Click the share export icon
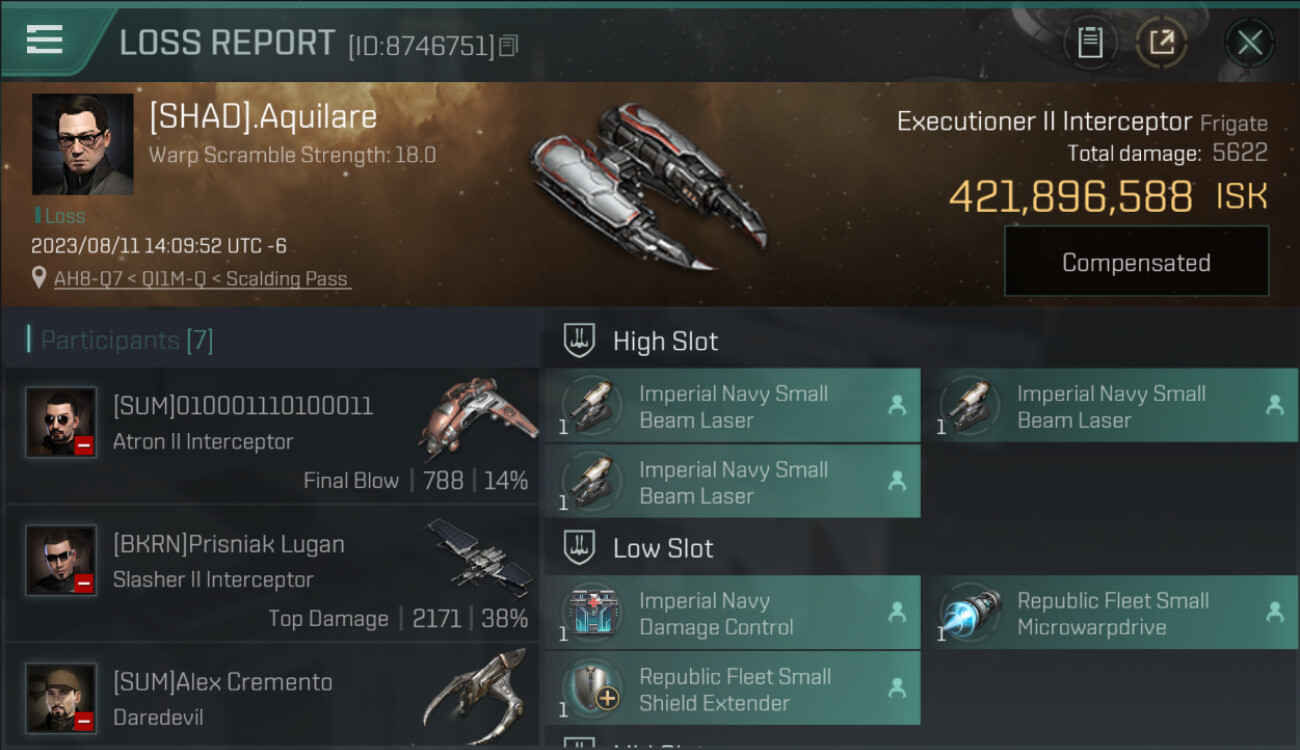 (1161, 42)
